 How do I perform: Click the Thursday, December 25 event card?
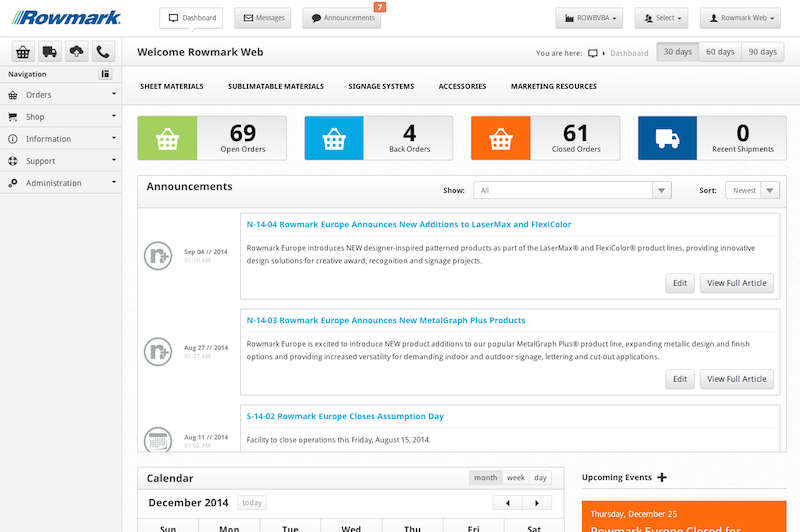(x=684, y=517)
